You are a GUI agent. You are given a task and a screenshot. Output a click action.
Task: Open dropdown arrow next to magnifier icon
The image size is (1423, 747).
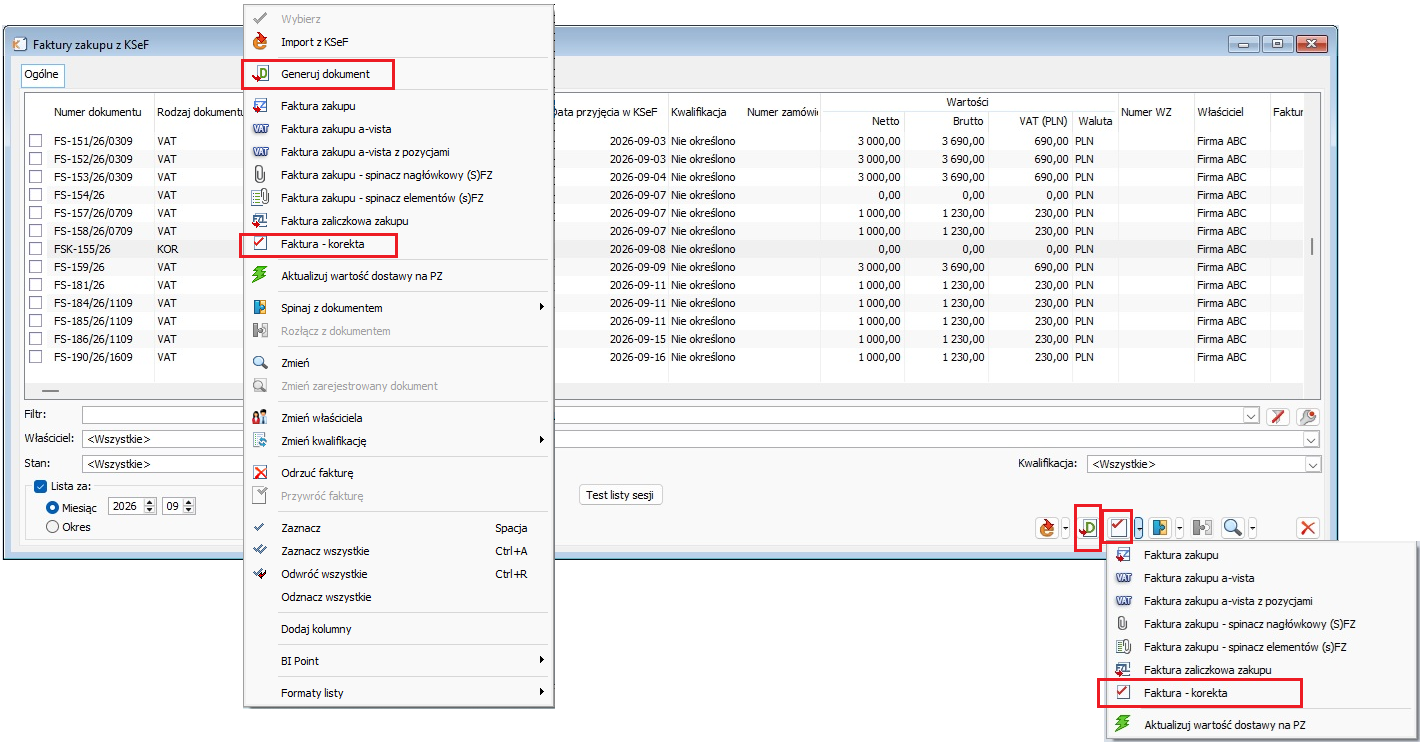pos(1252,527)
